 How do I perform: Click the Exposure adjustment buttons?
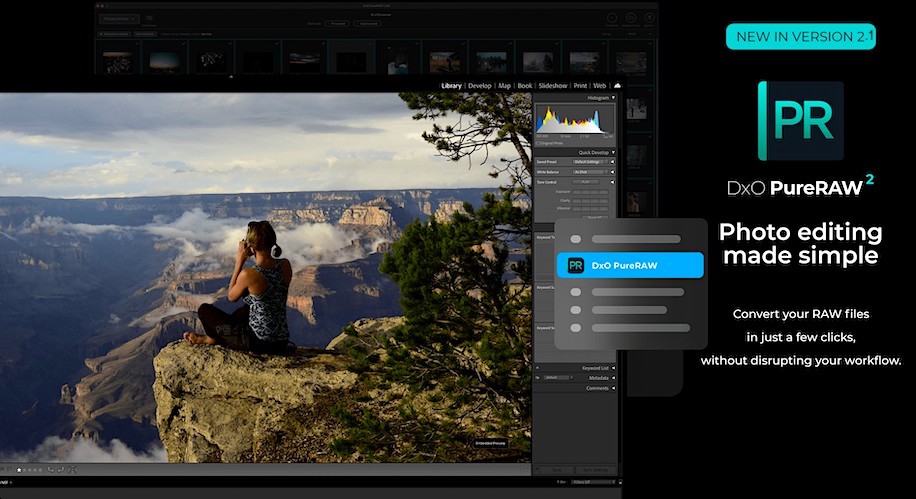coord(590,192)
